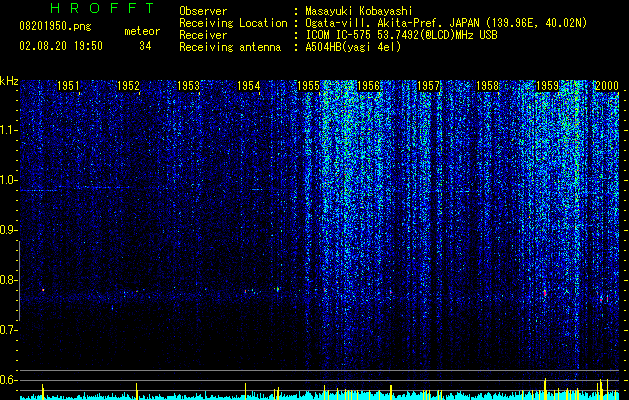Click the Receiving Location label
The image size is (629, 400).
coord(233,23)
